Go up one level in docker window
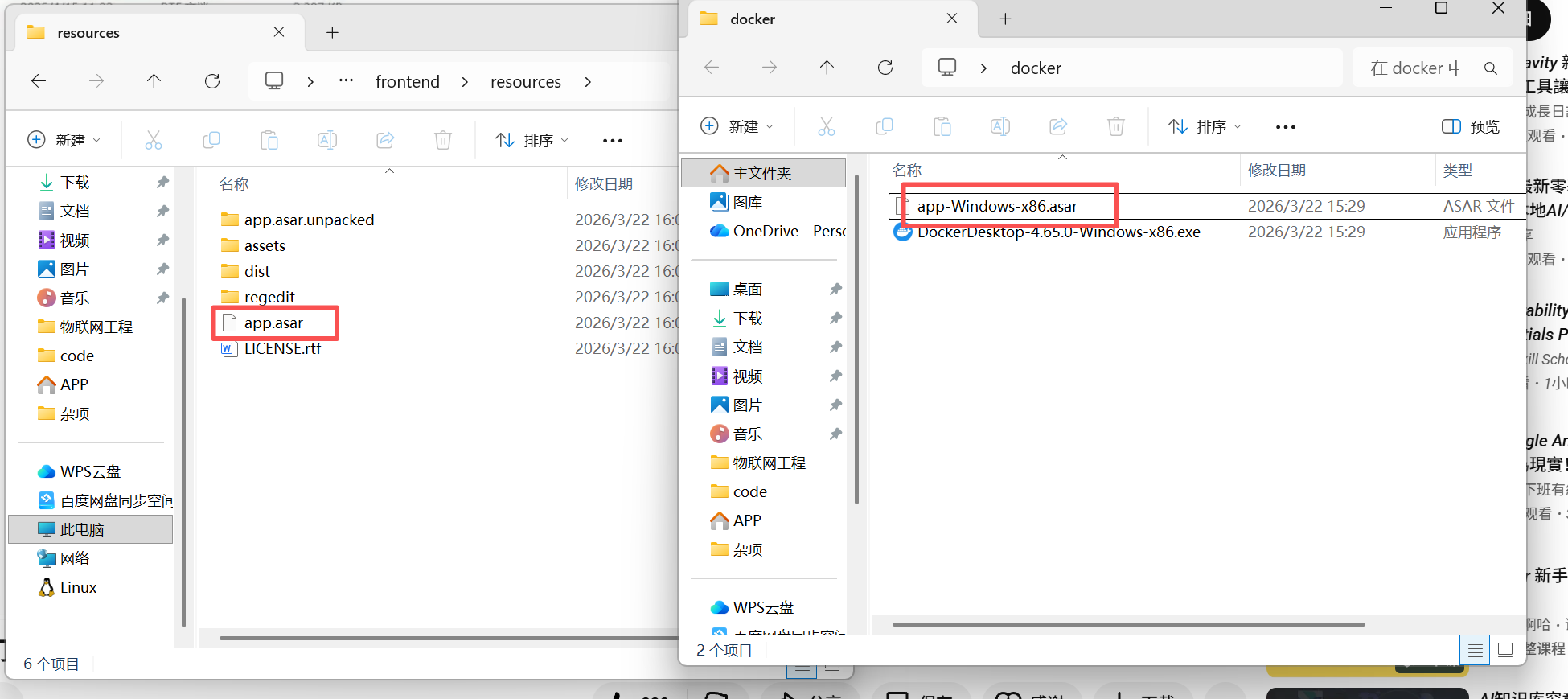Image resolution: width=1568 pixels, height=699 pixels. 827,68
